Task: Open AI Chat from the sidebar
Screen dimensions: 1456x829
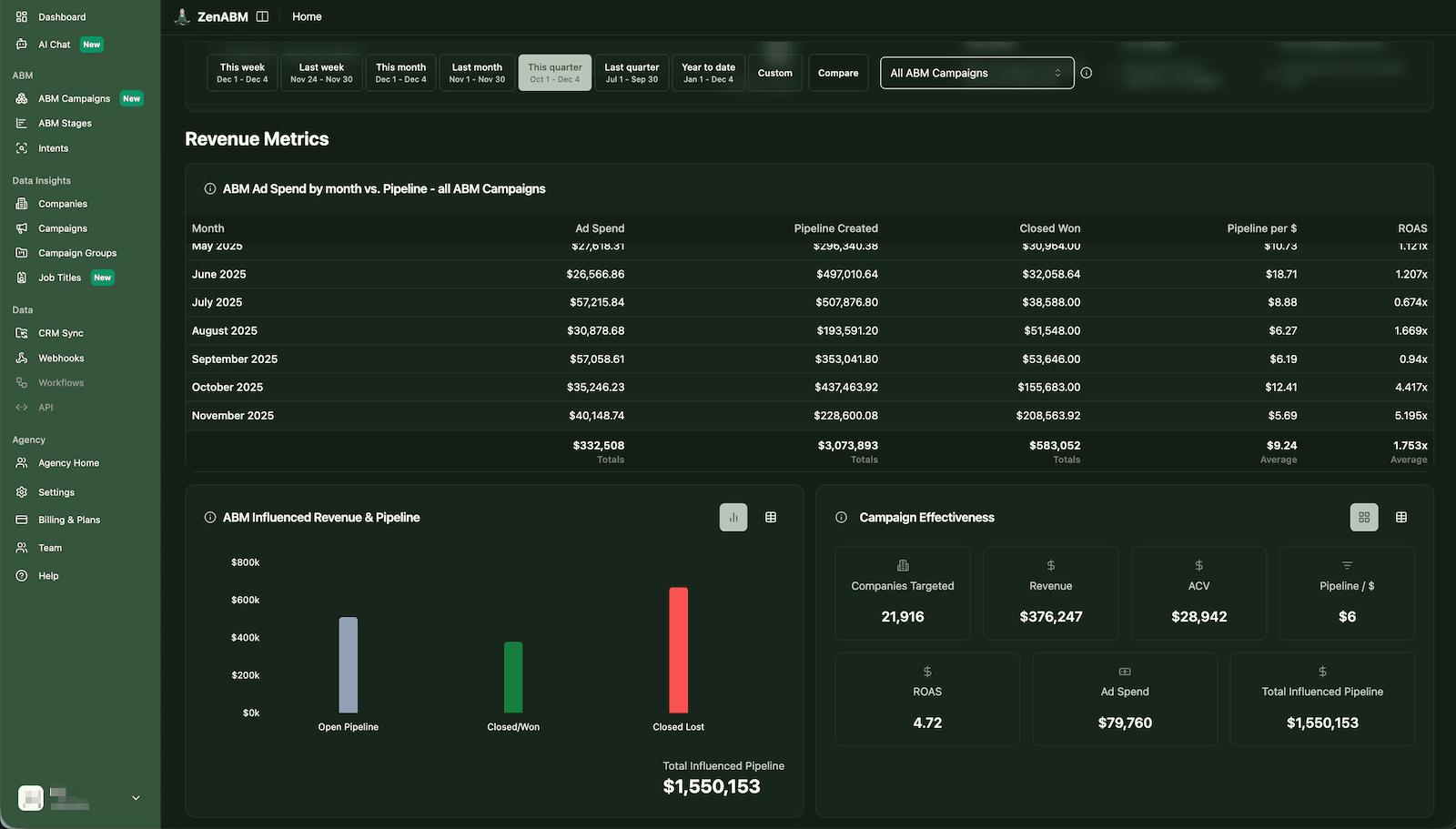Action: (53, 44)
